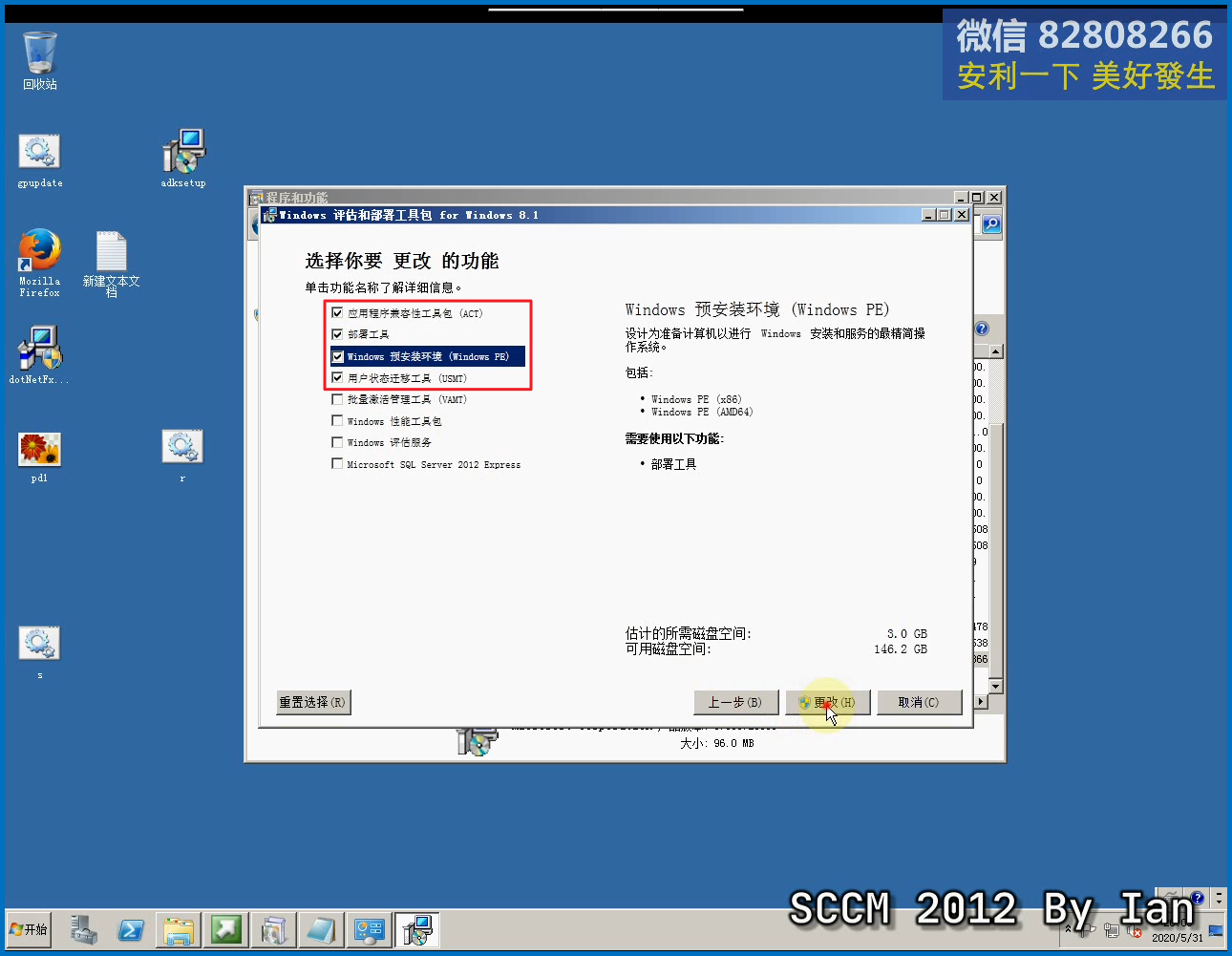This screenshot has width=1232, height=956.
Task: Uncheck Windows 预安装环境 (Windows PE) checkbox
Action: (337, 356)
